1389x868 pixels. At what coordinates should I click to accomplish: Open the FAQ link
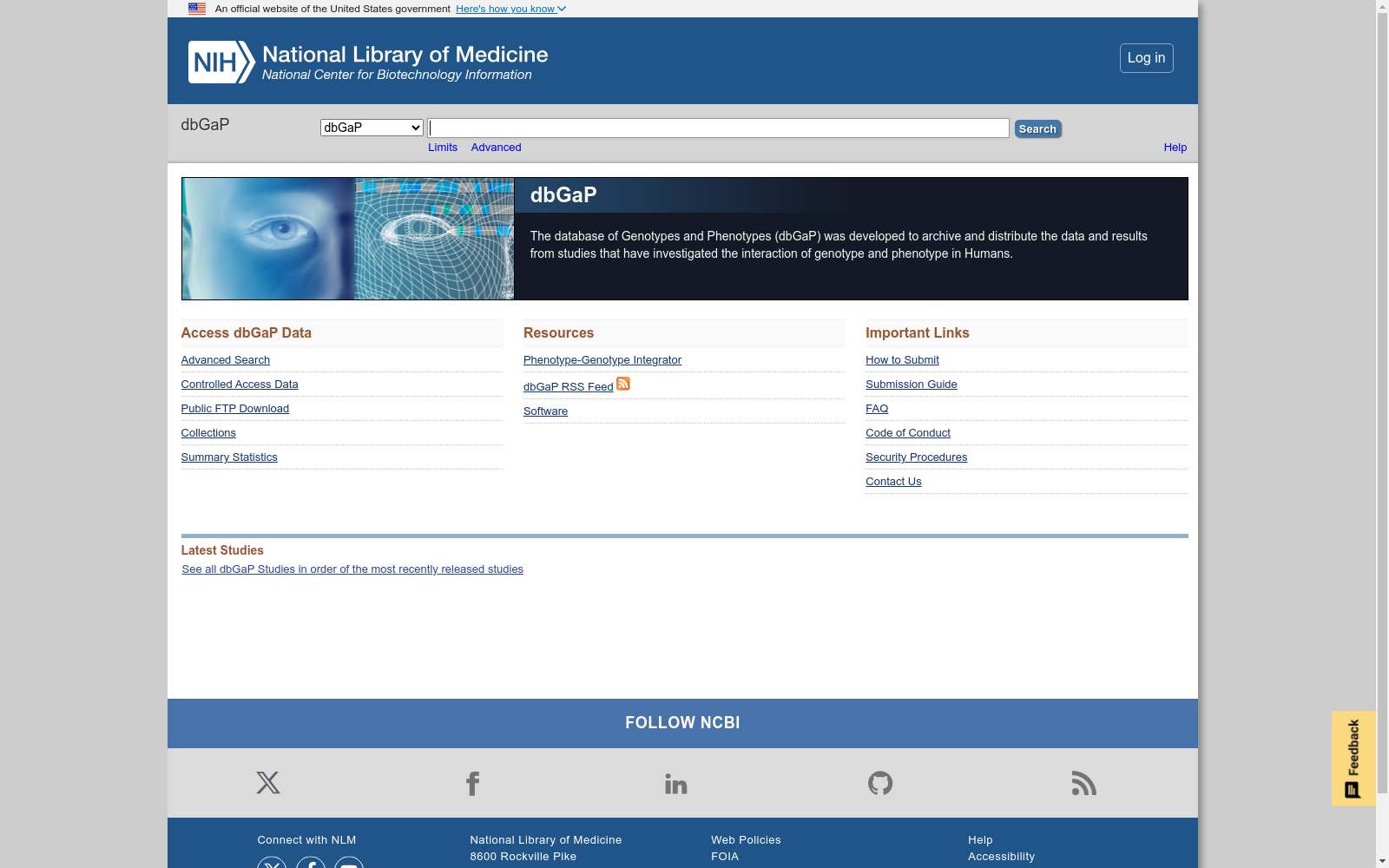[877, 409]
